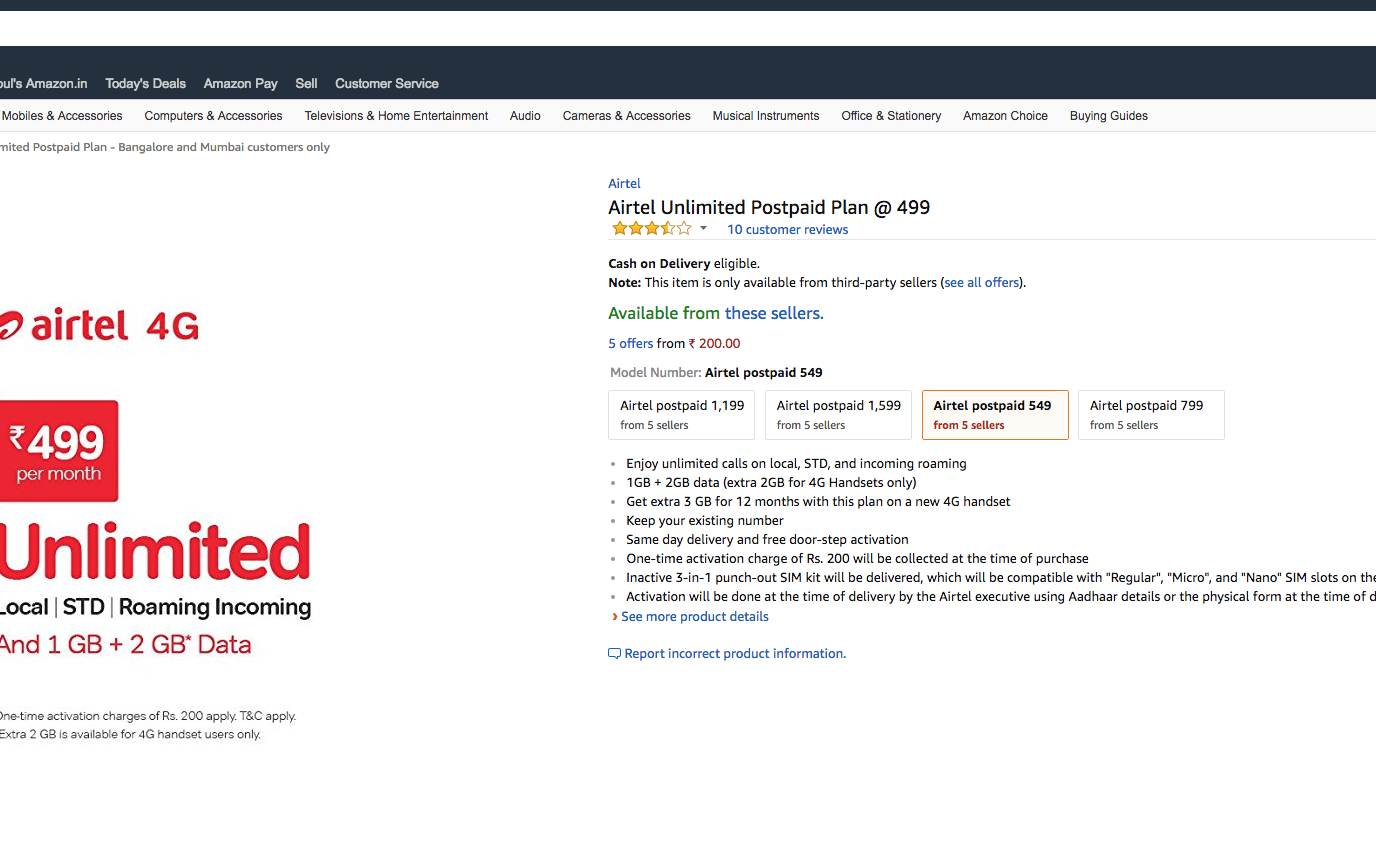
Task: Choose the Airtel postpaid 1,599 plan
Action: pos(838,415)
